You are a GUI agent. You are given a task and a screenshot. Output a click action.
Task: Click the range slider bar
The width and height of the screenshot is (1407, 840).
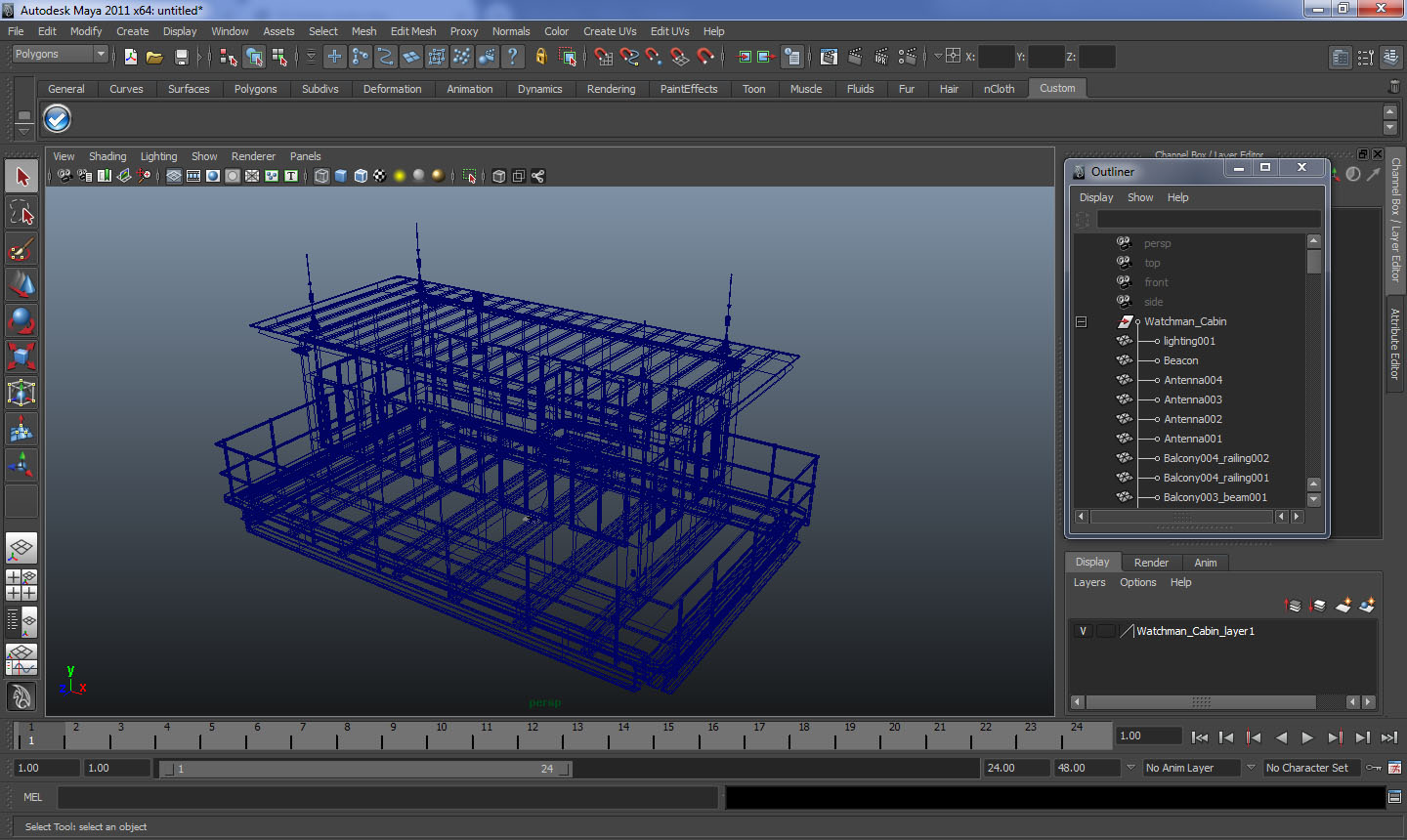coord(365,769)
